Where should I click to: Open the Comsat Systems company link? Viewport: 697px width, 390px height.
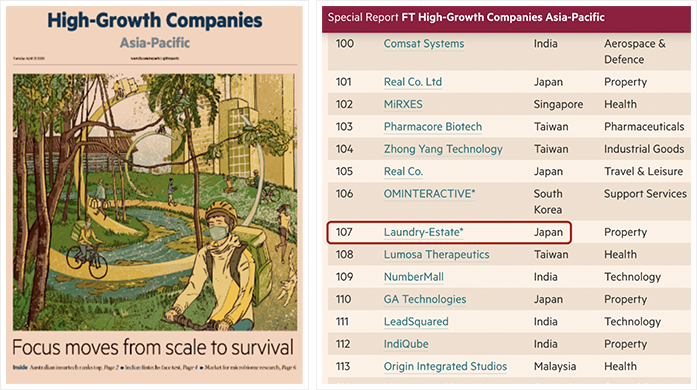(x=424, y=44)
